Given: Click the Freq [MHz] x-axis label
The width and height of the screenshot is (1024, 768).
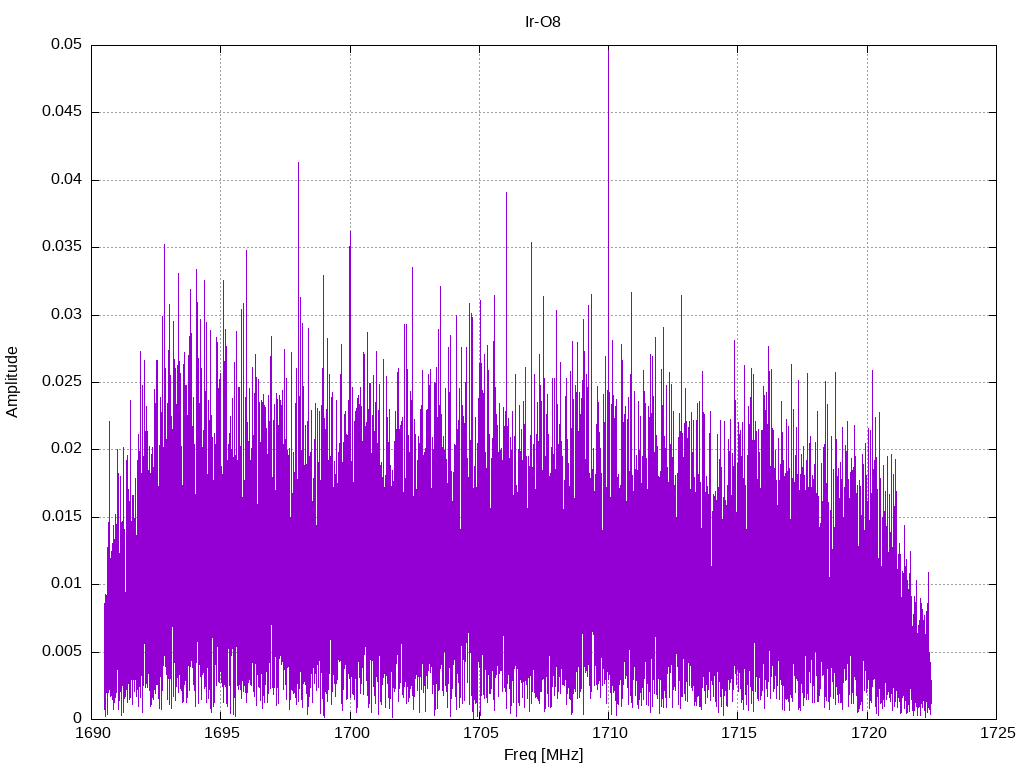Looking at the screenshot, I should (x=543, y=755).
